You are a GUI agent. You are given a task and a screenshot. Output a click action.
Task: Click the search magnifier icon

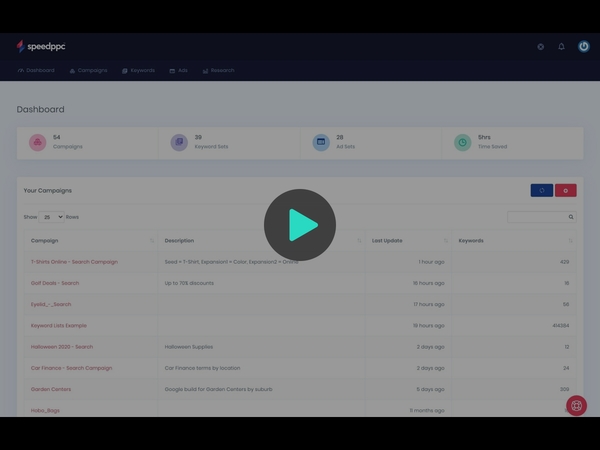tap(571, 217)
